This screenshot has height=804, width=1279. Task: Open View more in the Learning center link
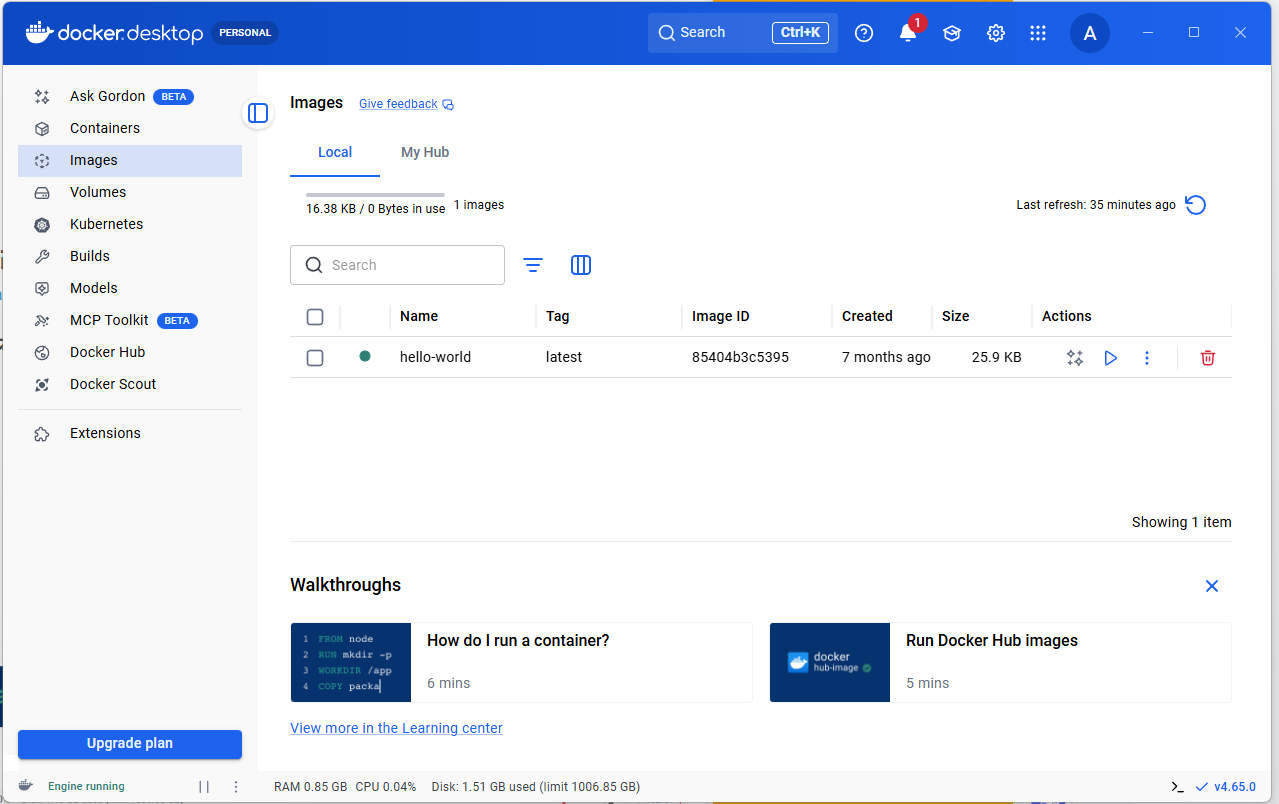pyautogui.click(x=396, y=728)
